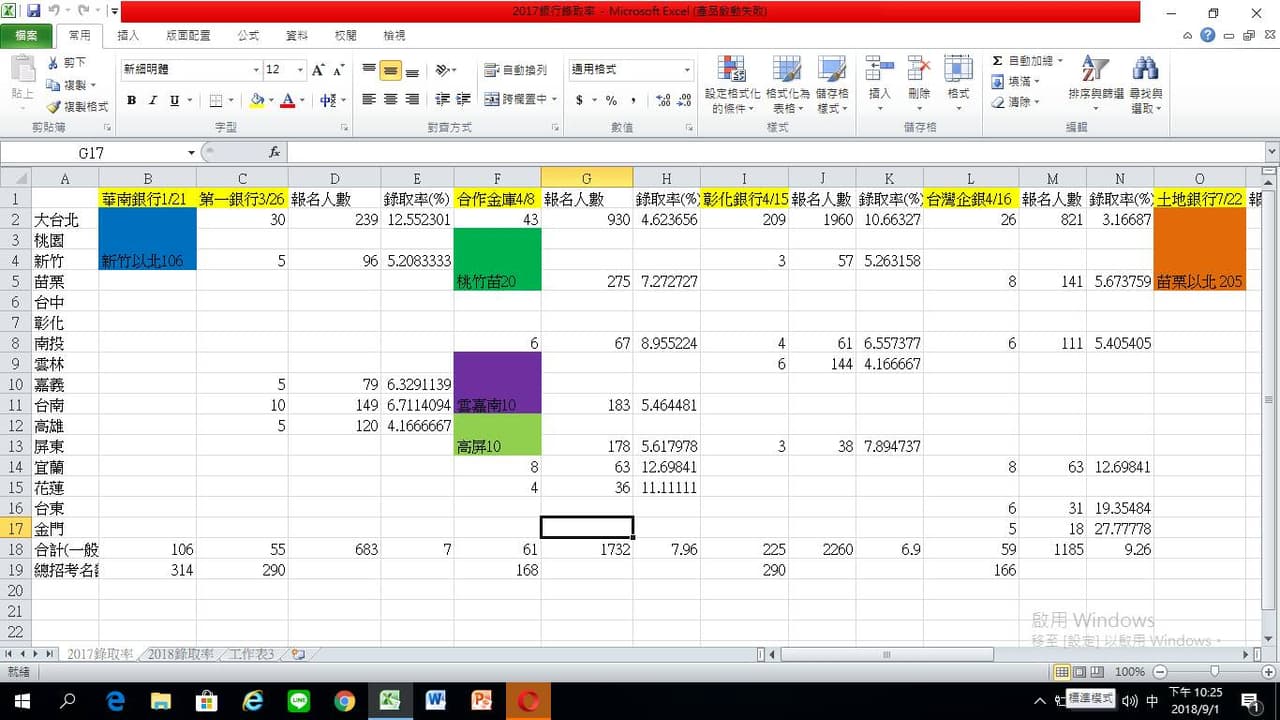
Task: Open Clear (清除) dropdown
Action: pyautogui.click(x=1016, y=102)
